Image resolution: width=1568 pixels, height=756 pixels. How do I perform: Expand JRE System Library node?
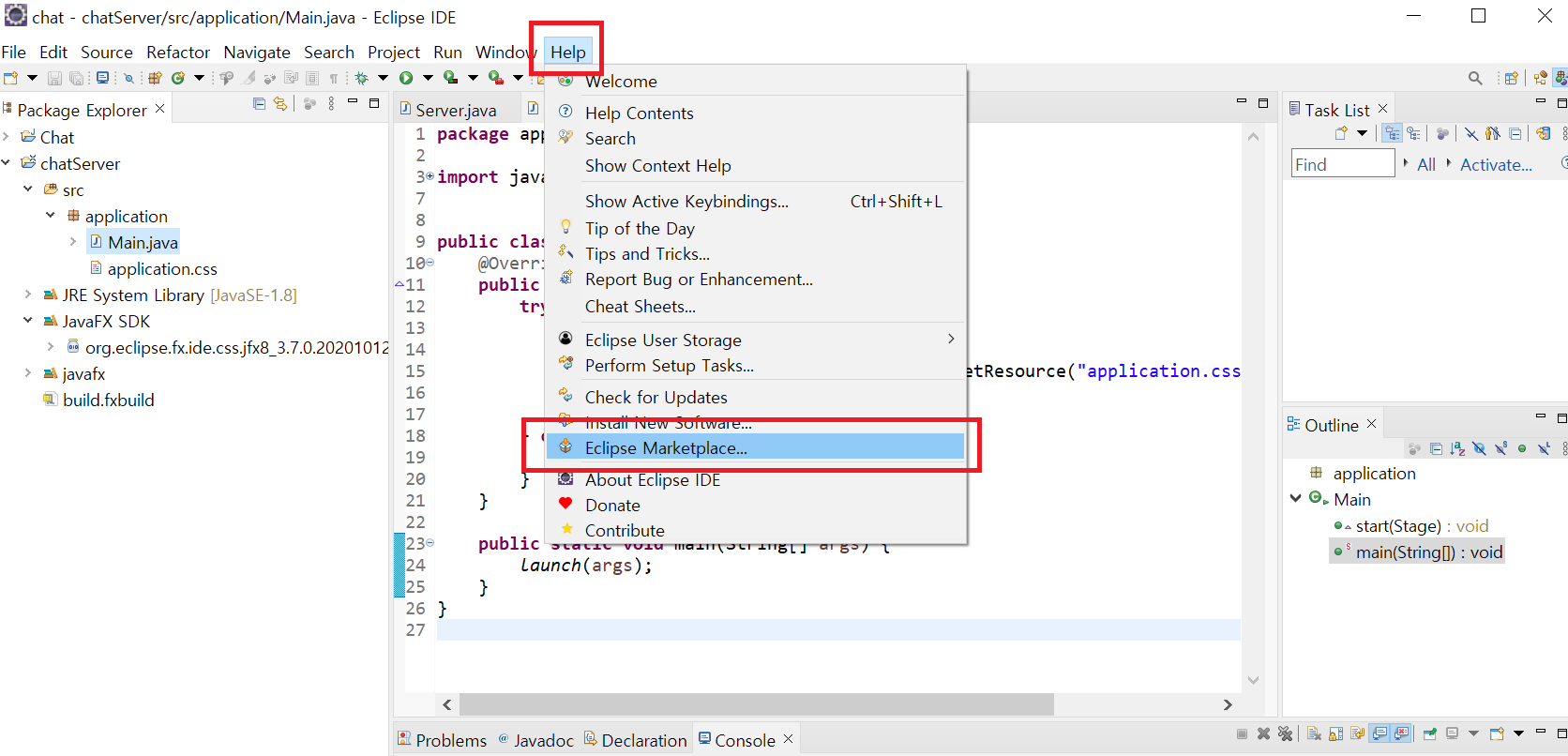pyautogui.click(x=28, y=295)
